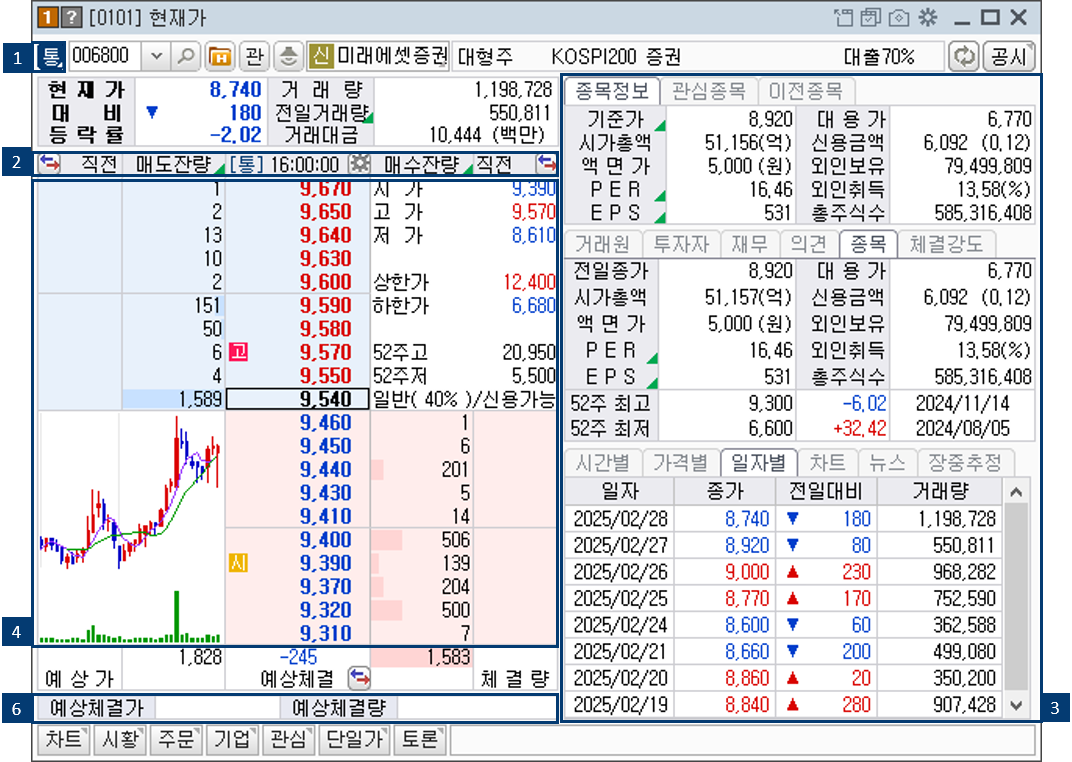
Task: Select the 투자자 tab
Action: (680, 243)
